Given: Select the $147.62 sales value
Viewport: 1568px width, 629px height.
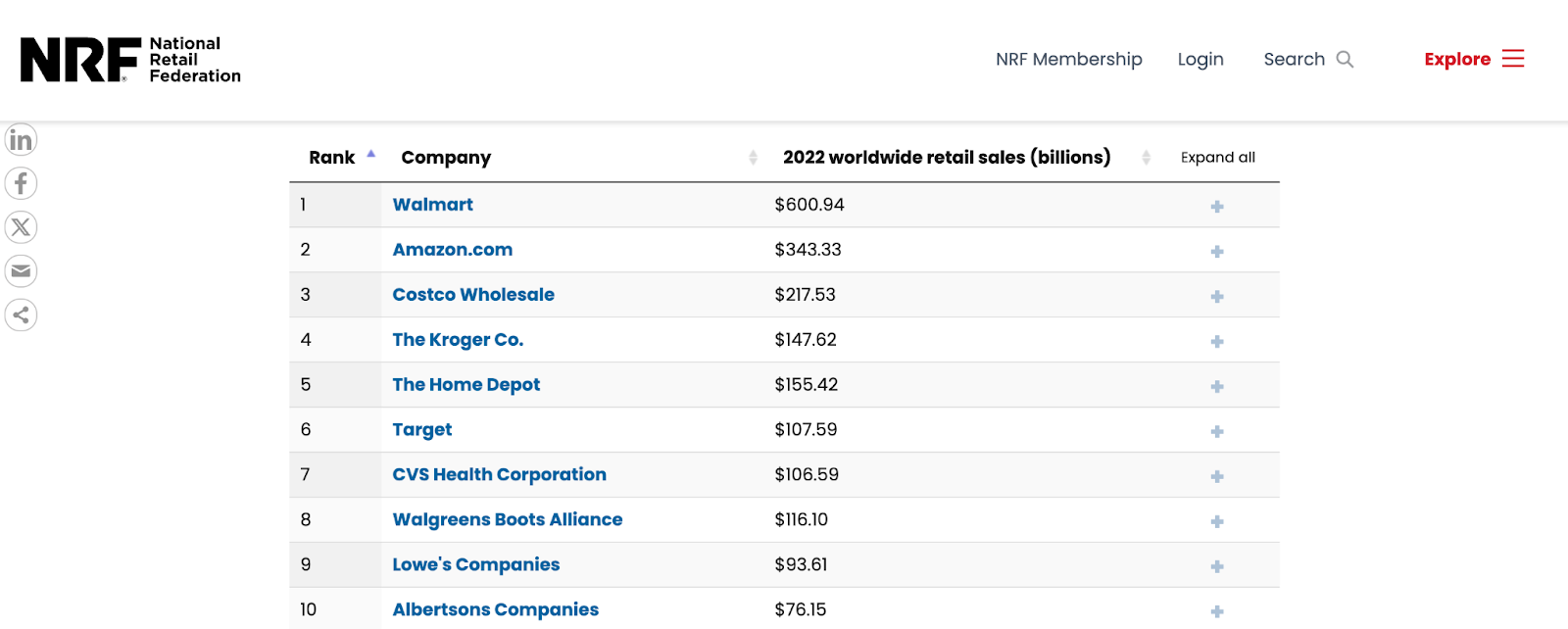Looking at the screenshot, I should click(x=806, y=340).
